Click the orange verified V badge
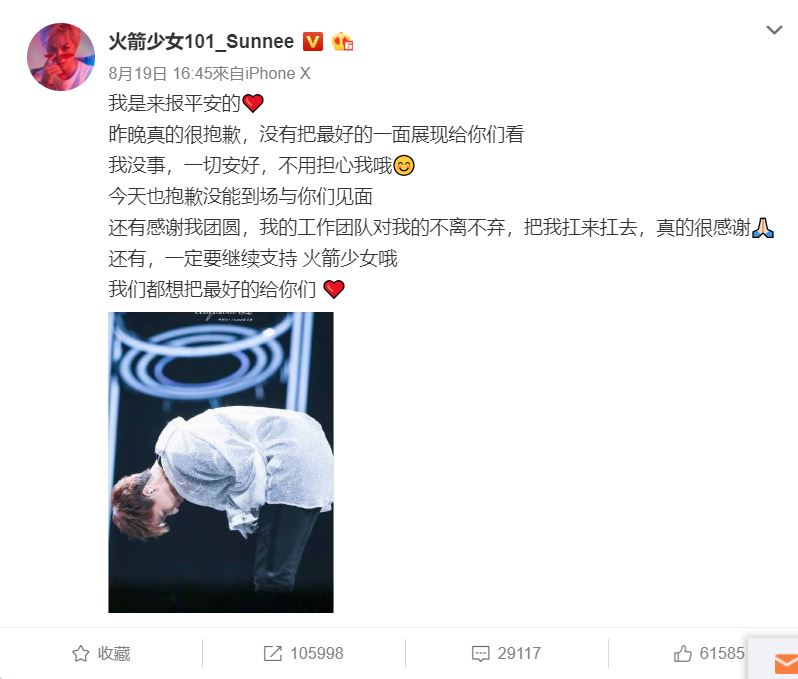 (312, 41)
